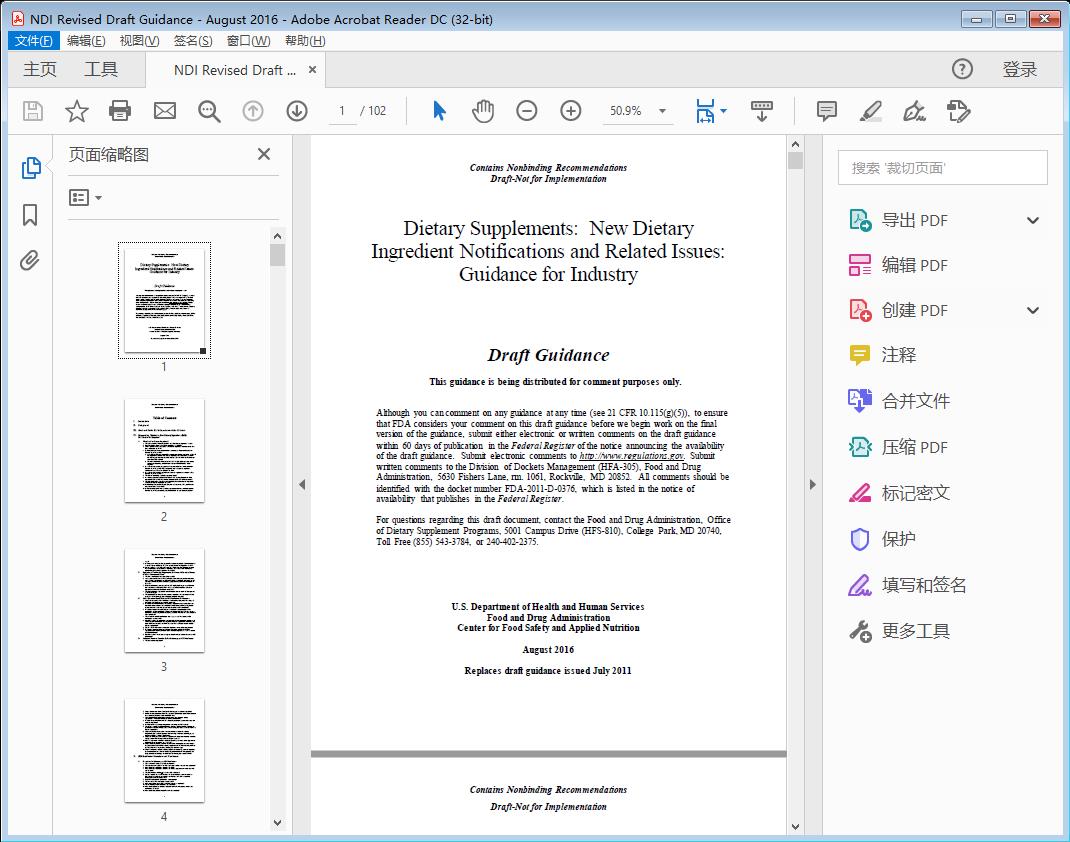Open the Print dialog
The height and width of the screenshot is (842, 1070).
click(120, 111)
